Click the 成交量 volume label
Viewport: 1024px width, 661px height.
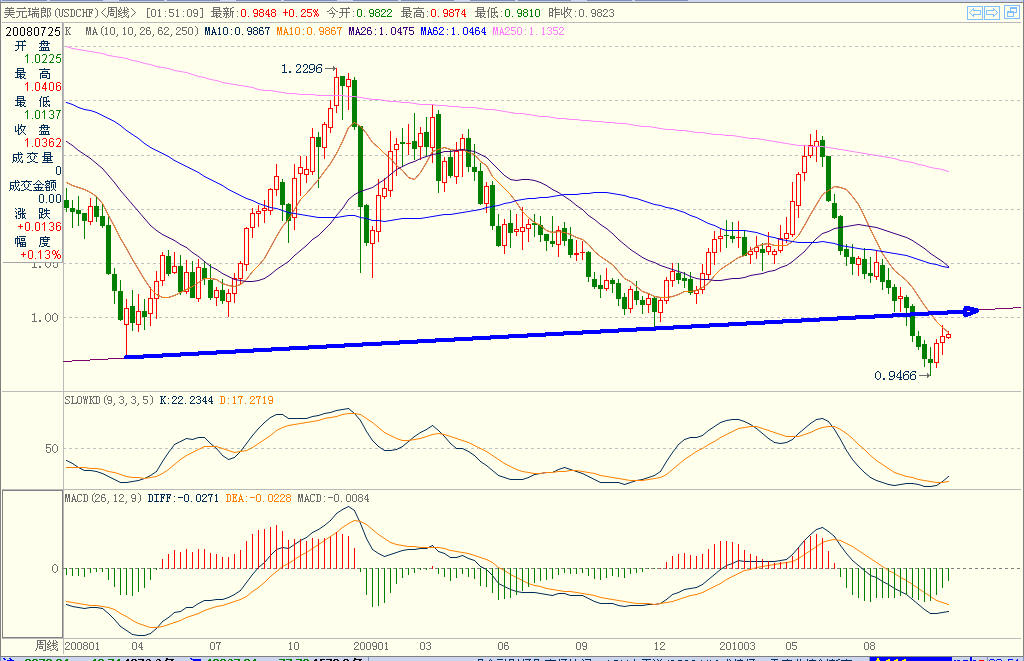click(33, 157)
